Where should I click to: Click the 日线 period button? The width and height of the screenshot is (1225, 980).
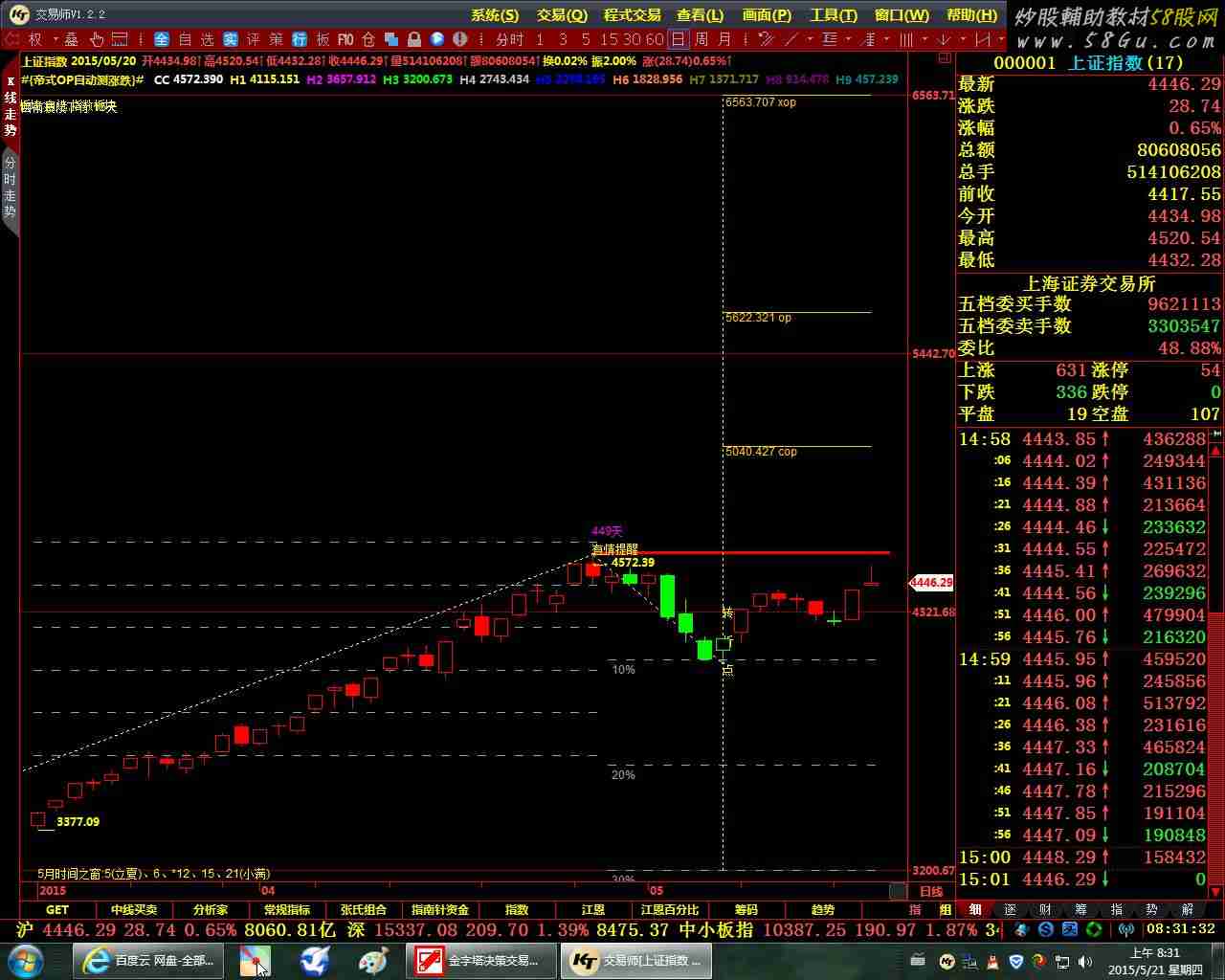pos(931,892)
